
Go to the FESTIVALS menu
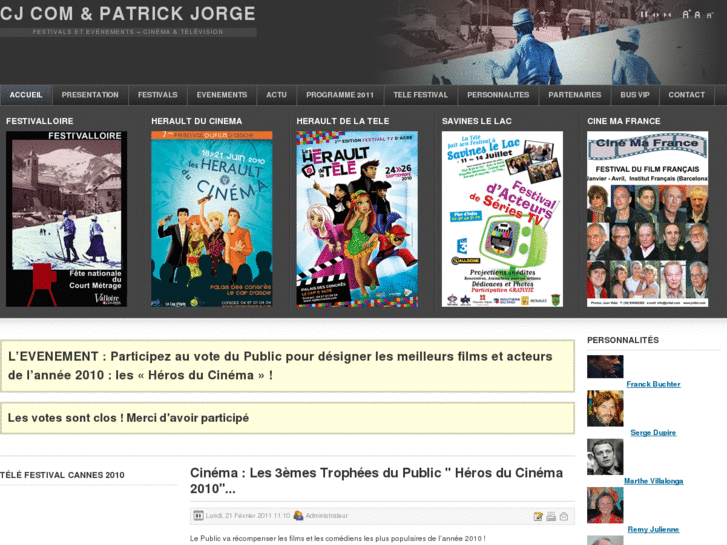(x=158, y=95)
